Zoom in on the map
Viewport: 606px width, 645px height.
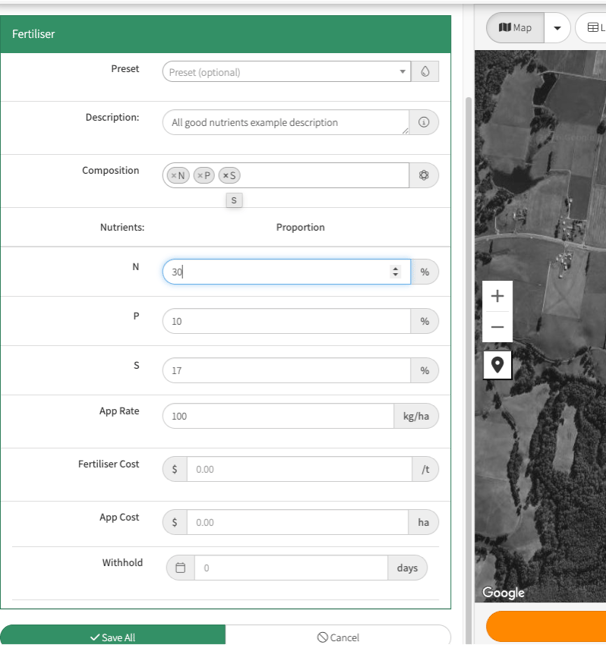click(497, 296)
